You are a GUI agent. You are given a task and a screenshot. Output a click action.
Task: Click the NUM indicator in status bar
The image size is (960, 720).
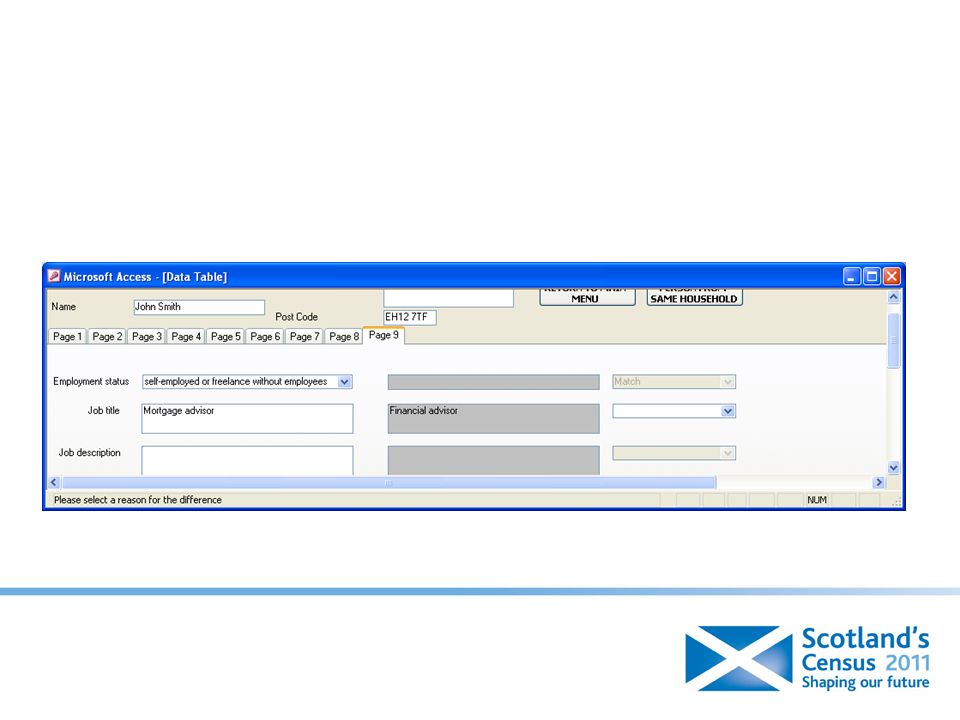click(x=817, y=500)
